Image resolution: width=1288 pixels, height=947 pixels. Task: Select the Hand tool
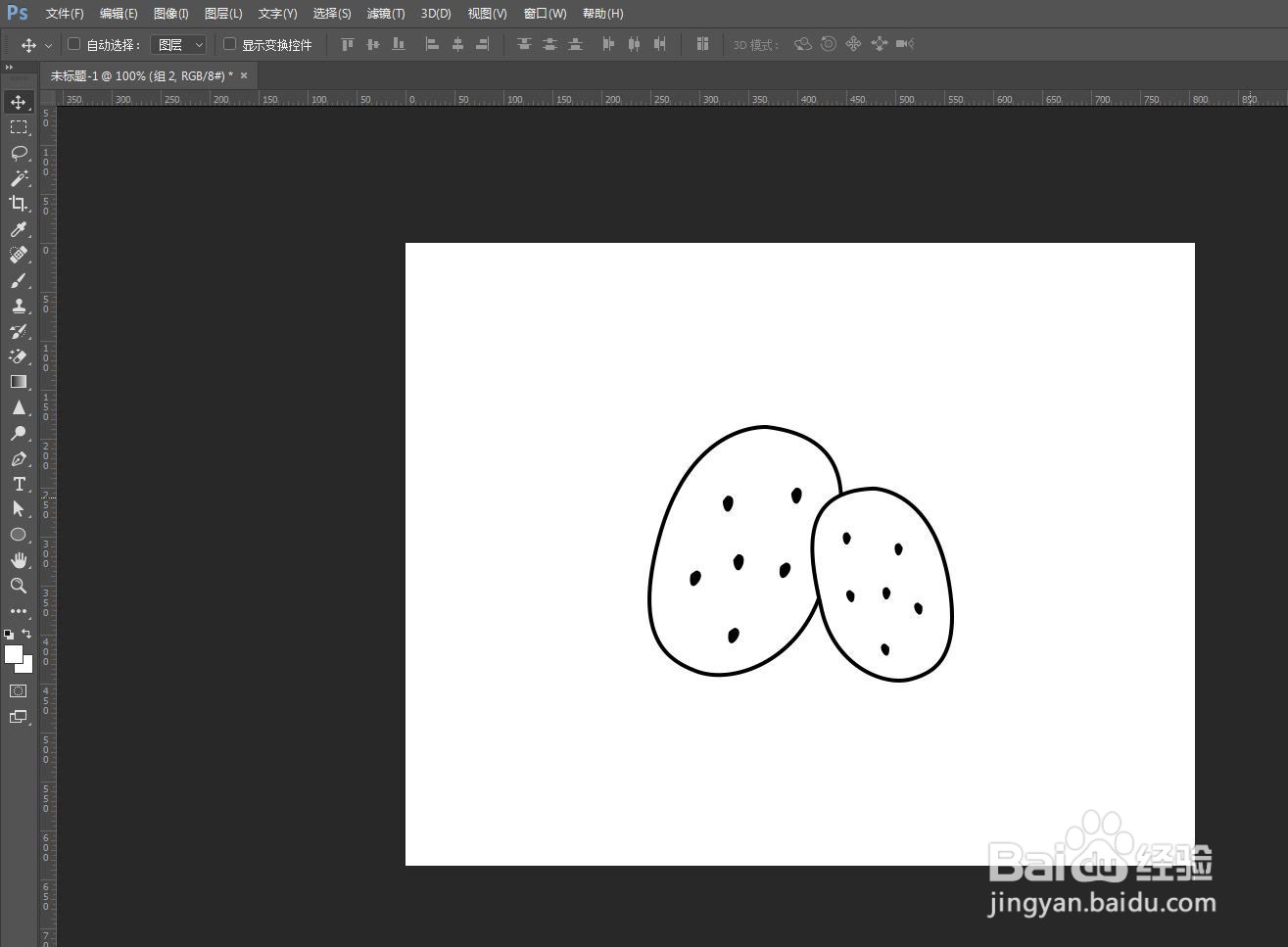click(19, 560)
